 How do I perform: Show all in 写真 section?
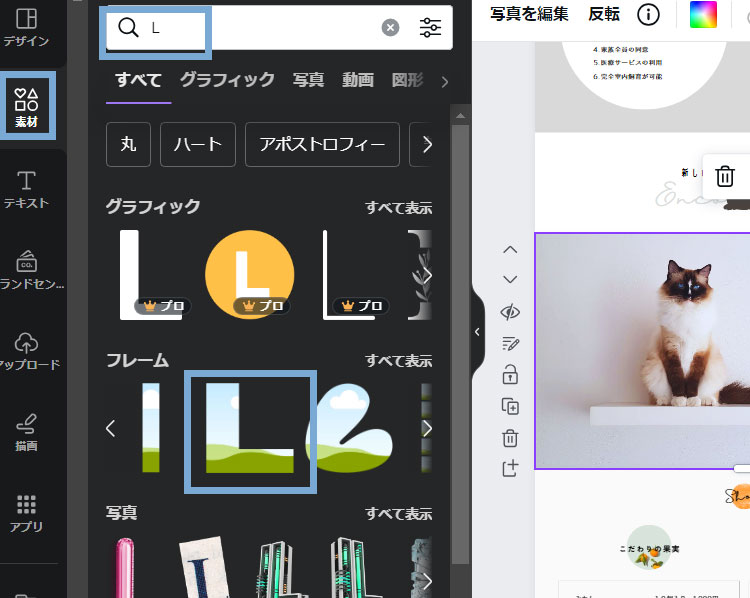(x=398, y=513)
